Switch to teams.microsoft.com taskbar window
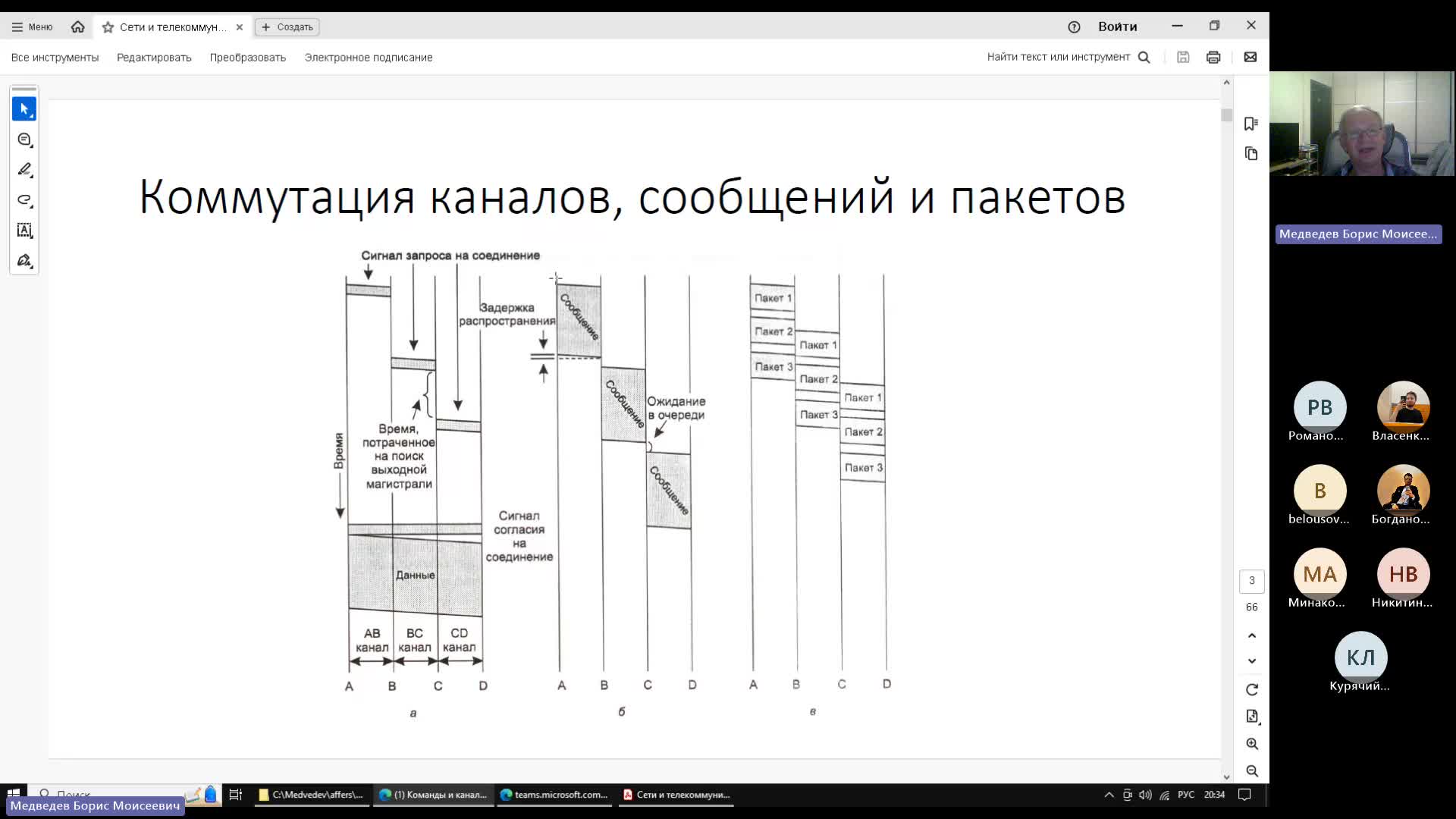The height and width of the screenshot is (819, 1456). (x=554, y=795)
